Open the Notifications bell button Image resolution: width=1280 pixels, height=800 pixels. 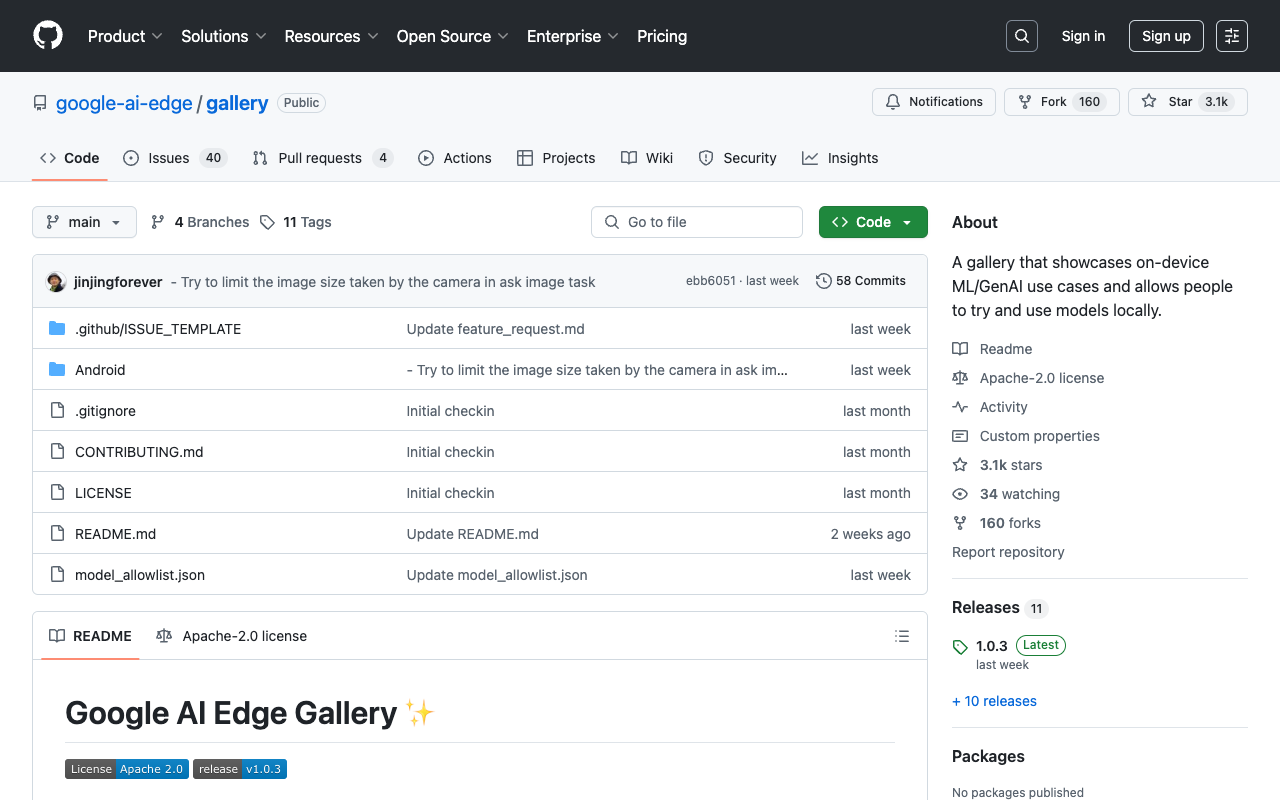(x=934, y=102)
